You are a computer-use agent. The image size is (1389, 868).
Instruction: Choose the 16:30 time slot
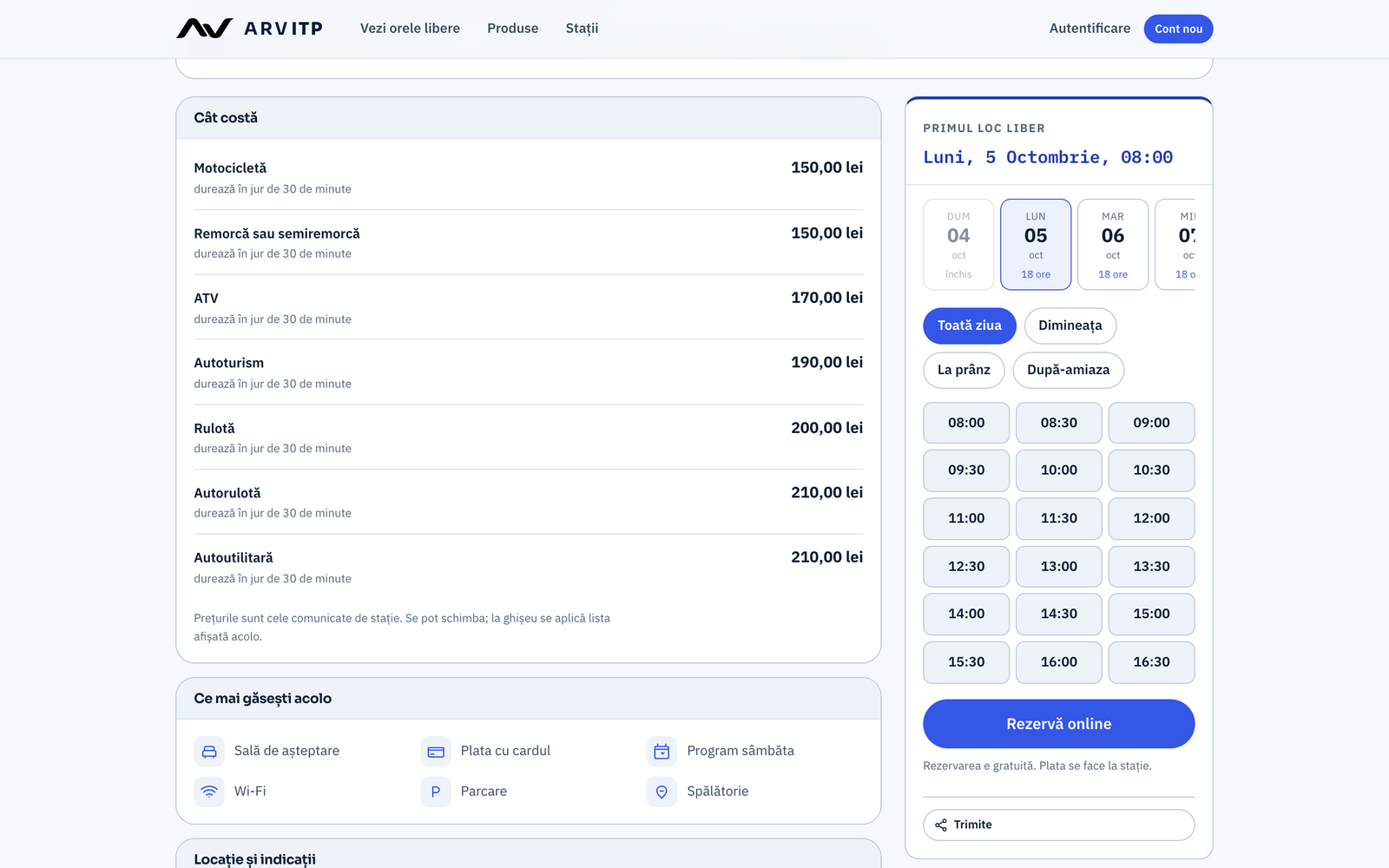[1151, 662]
